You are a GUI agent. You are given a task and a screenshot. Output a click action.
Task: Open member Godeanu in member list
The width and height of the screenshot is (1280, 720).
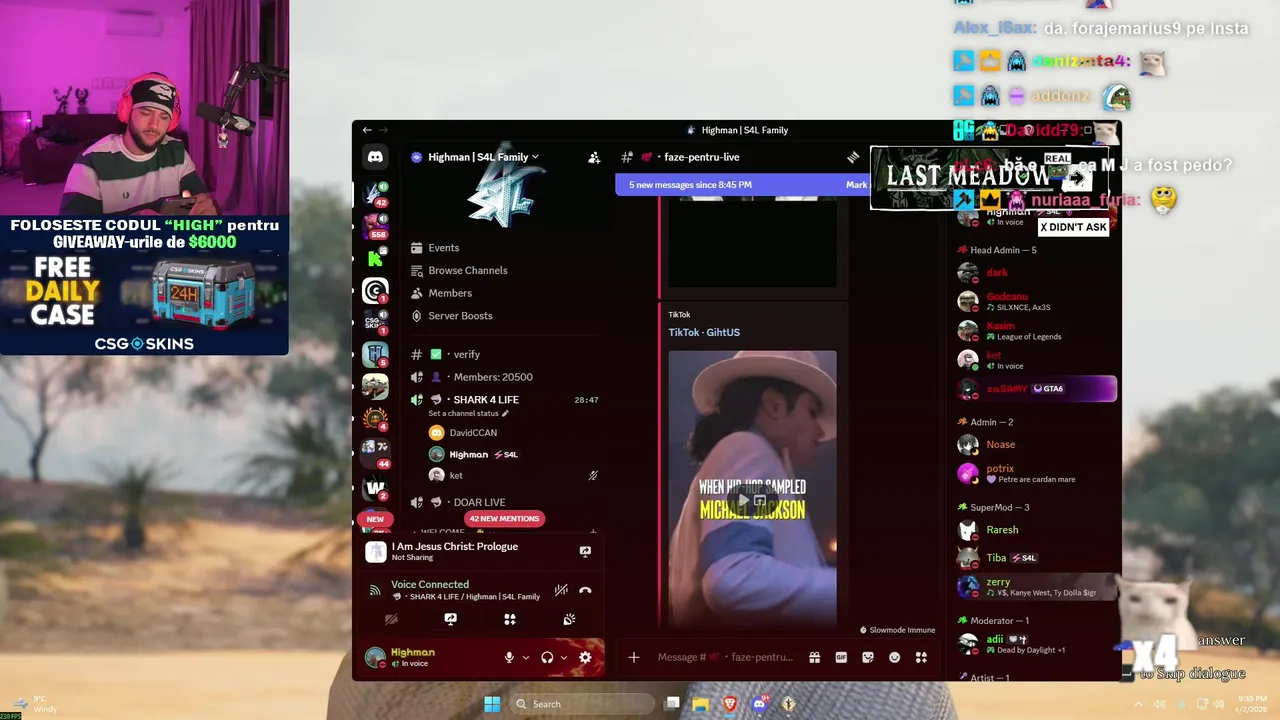pyautogui.click(x=1035, y=301)
